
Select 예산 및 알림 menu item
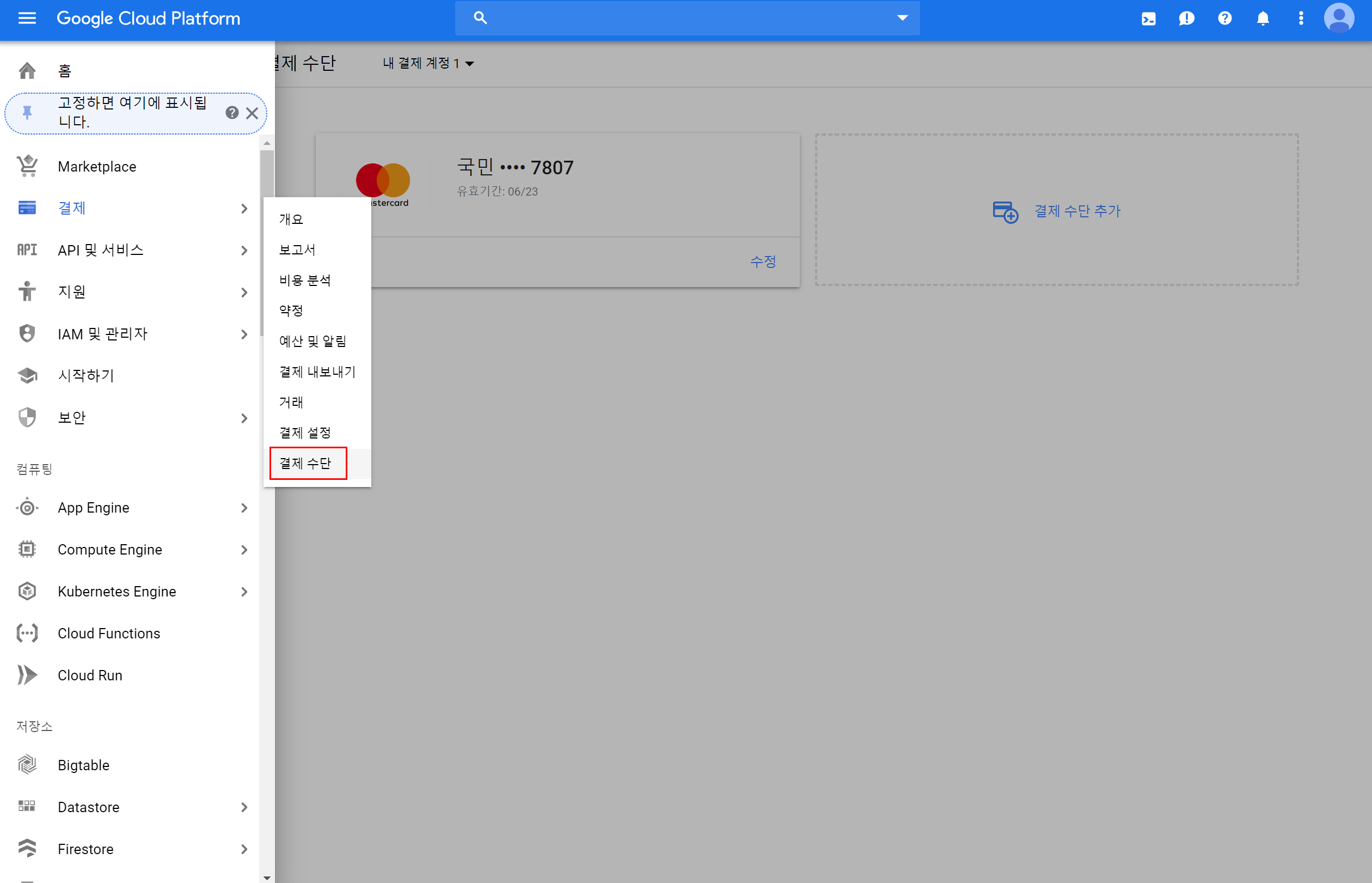tap(313, 341)
